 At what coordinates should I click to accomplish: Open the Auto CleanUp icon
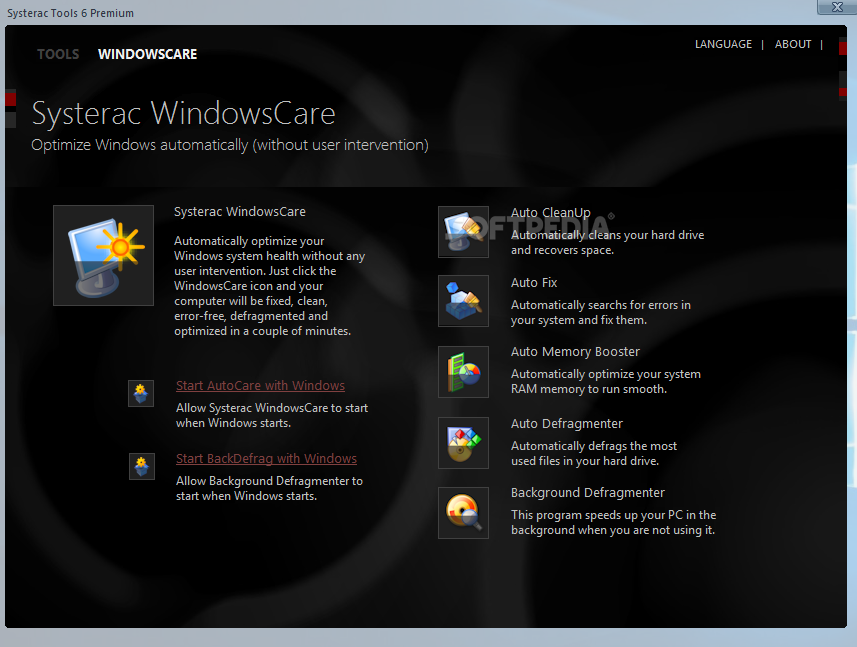463,232
